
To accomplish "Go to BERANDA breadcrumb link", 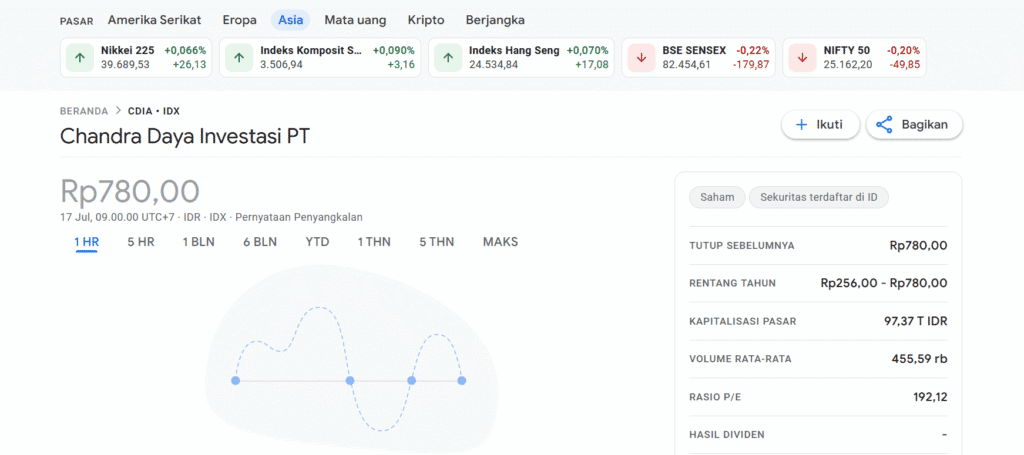I will point(84,112).
